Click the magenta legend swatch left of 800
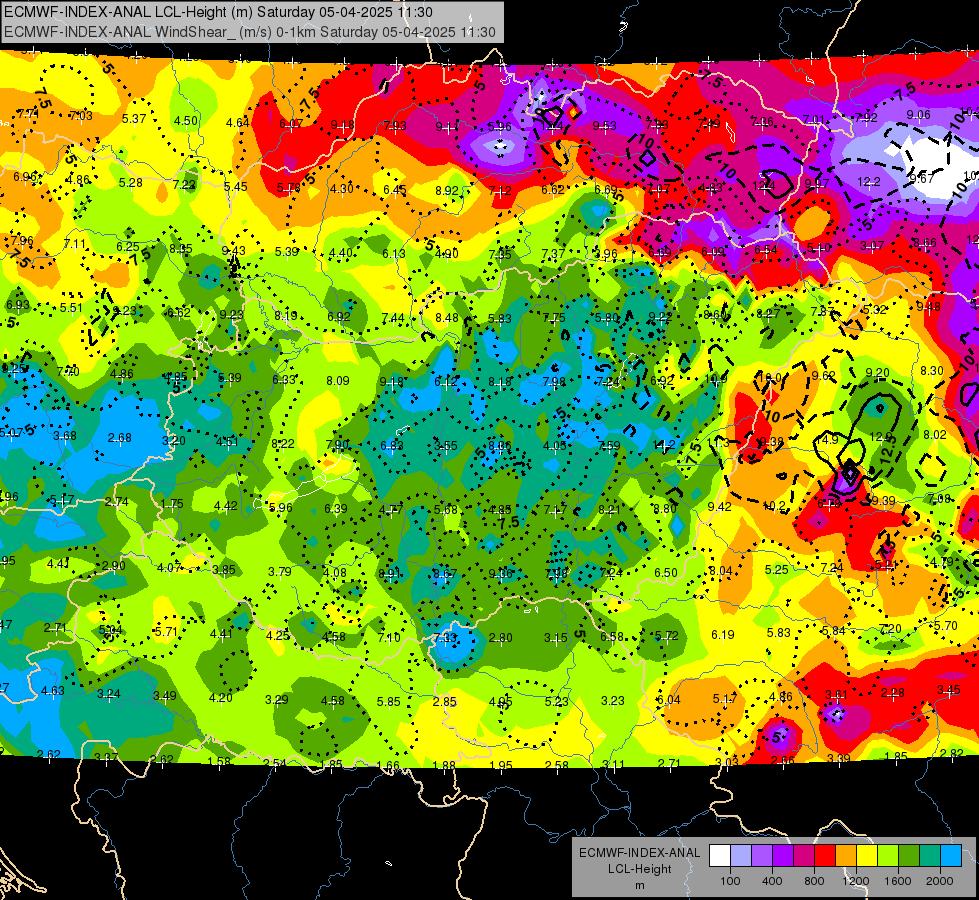 tap(804, 856)
